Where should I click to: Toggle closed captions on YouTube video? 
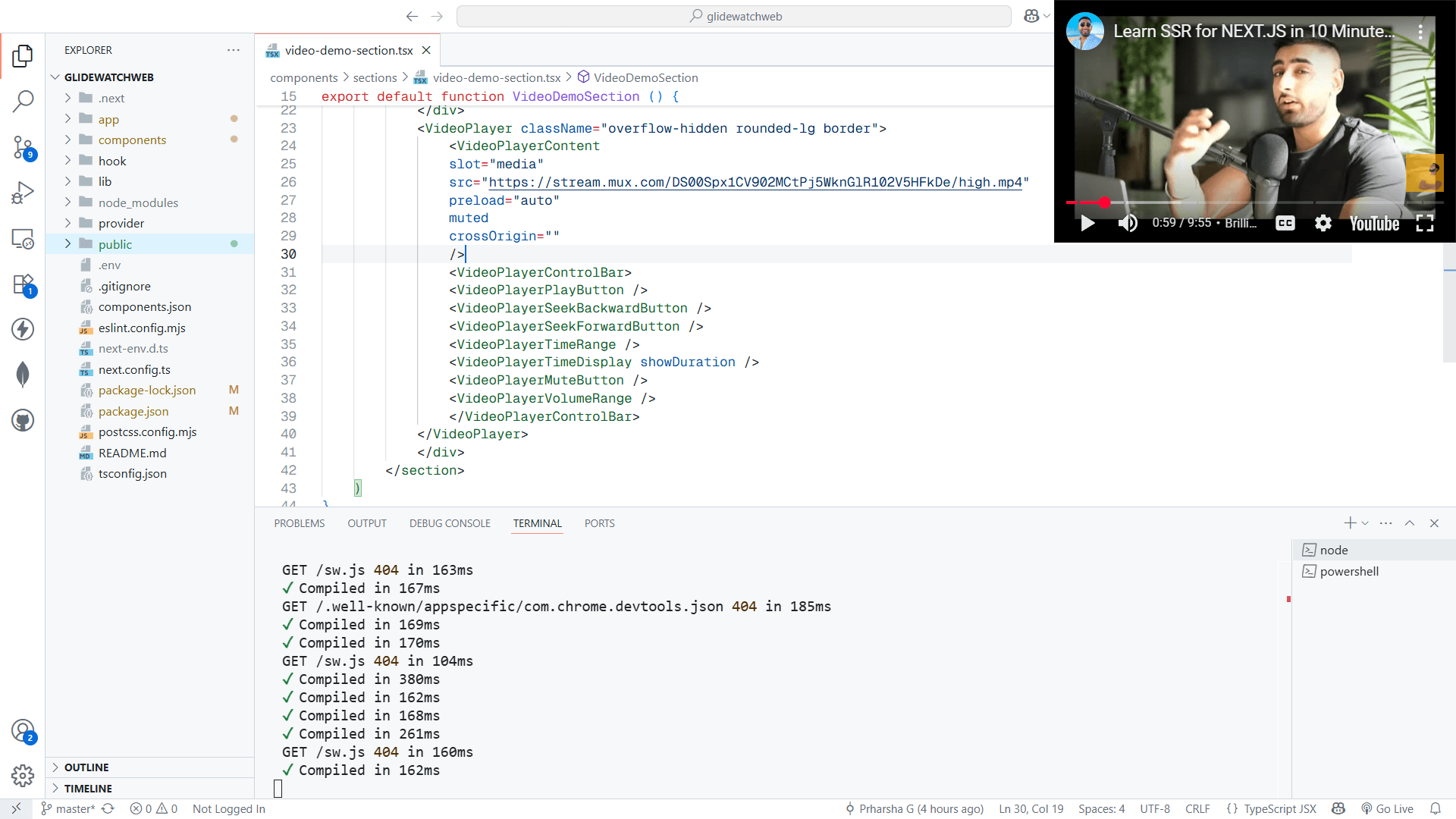click(x=1285, y=223)
